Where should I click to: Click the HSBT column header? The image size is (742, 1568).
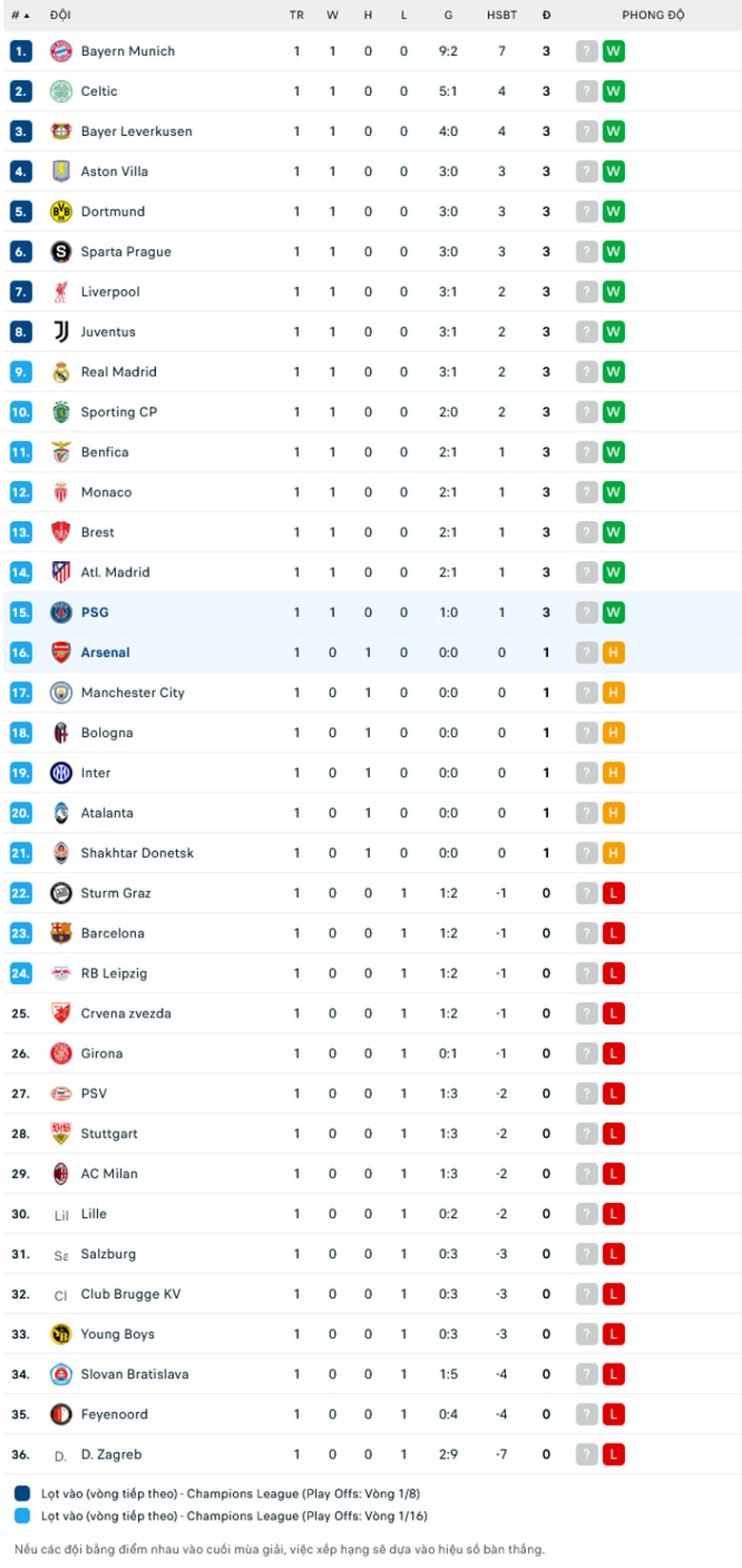501,15
